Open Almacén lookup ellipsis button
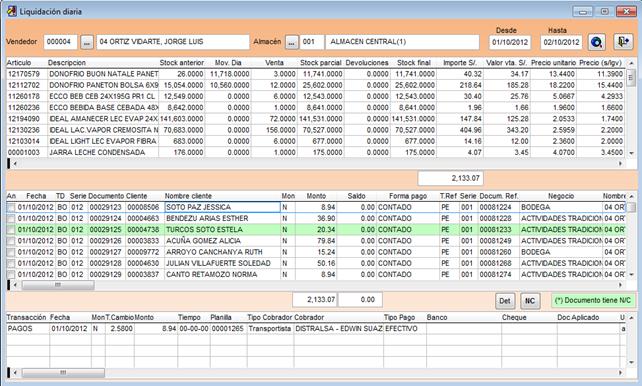The width and height of the screenshot is (642, 386). tap(292, 42)
